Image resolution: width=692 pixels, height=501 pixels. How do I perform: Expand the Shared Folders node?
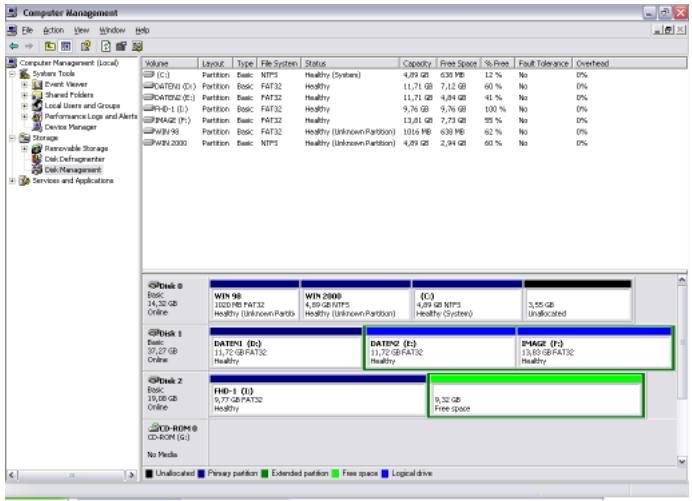25,94
